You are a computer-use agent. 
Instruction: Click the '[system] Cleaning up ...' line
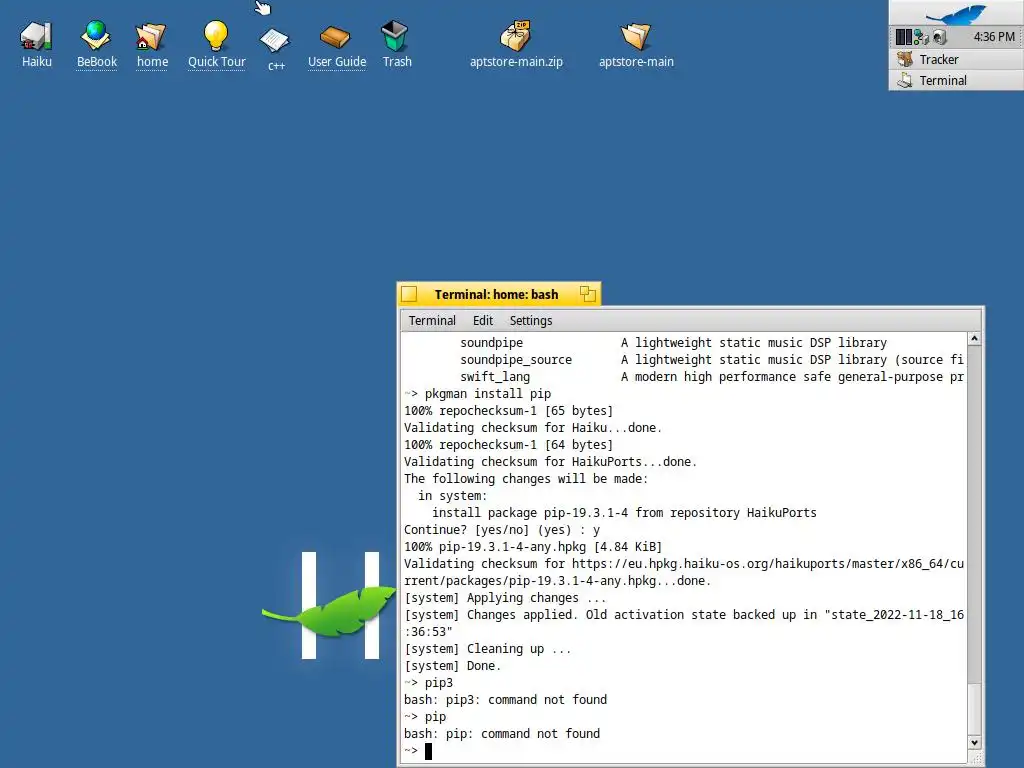click(x=487, y=649)
